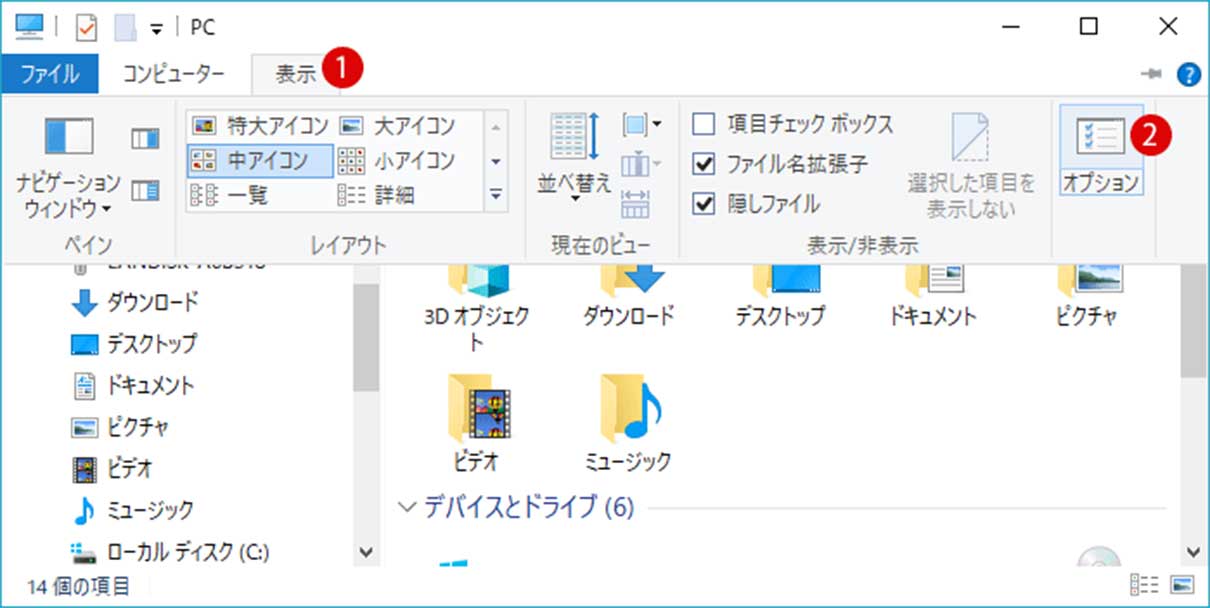The image size is (1210, 608).
Task: Click the main pane vertical scrollbar thumb
Action: 1192,319
